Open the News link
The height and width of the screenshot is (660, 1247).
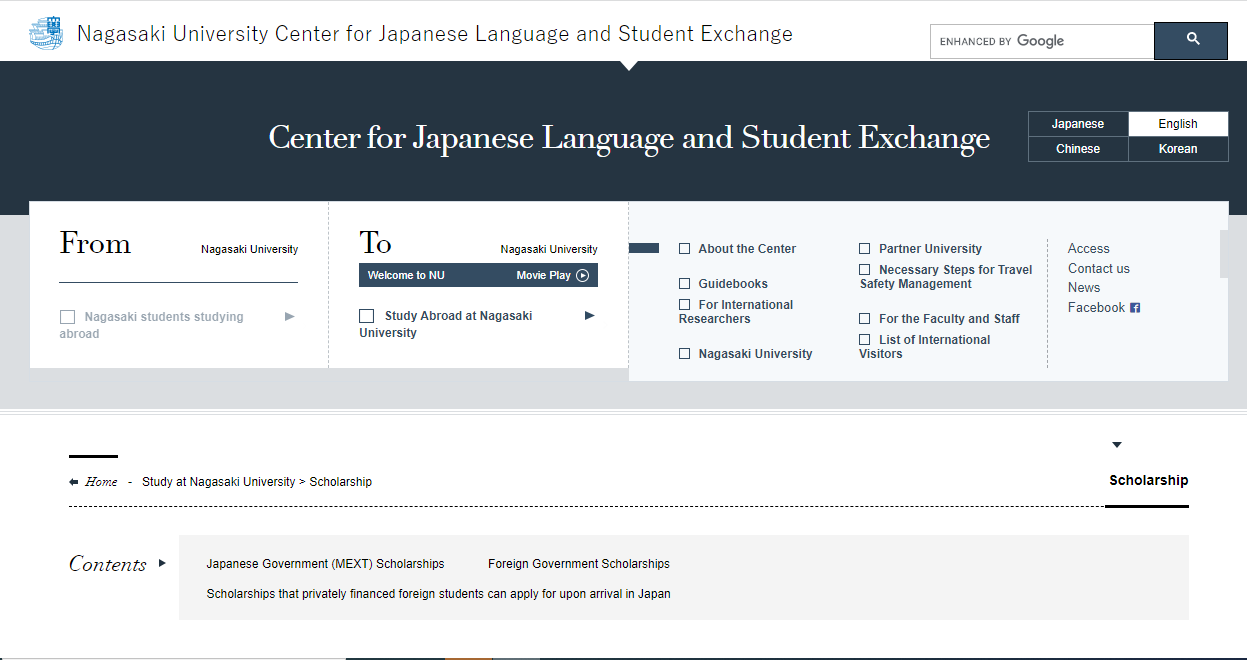(x=1084, y=288)
